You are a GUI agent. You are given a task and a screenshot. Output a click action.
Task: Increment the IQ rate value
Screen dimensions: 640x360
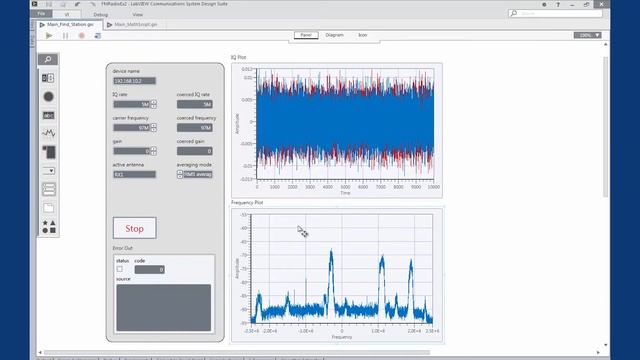coord(153,102)
